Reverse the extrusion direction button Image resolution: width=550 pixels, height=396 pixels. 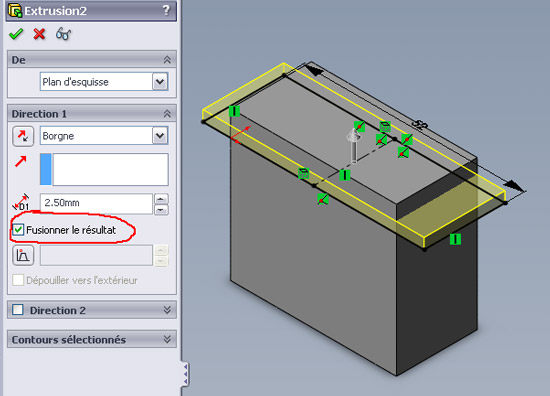coord(23,136)
